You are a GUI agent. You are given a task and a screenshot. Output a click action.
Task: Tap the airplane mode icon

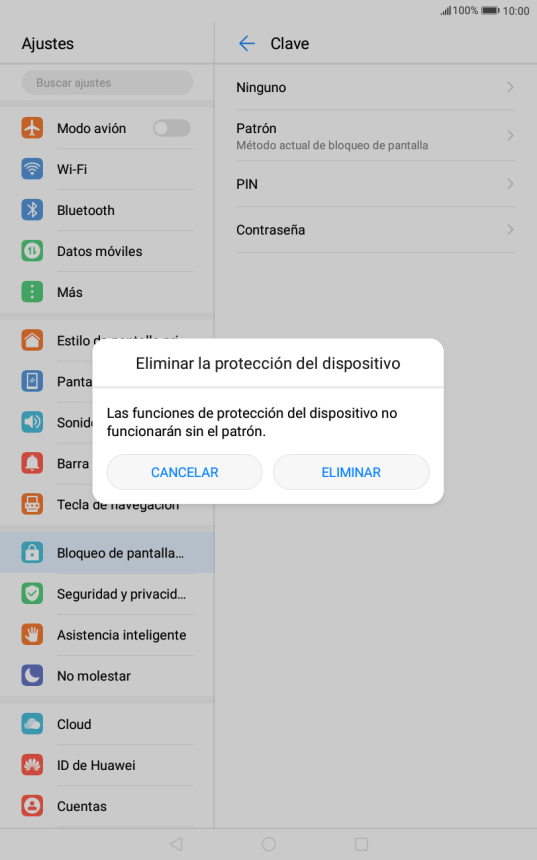pos(32,128)
